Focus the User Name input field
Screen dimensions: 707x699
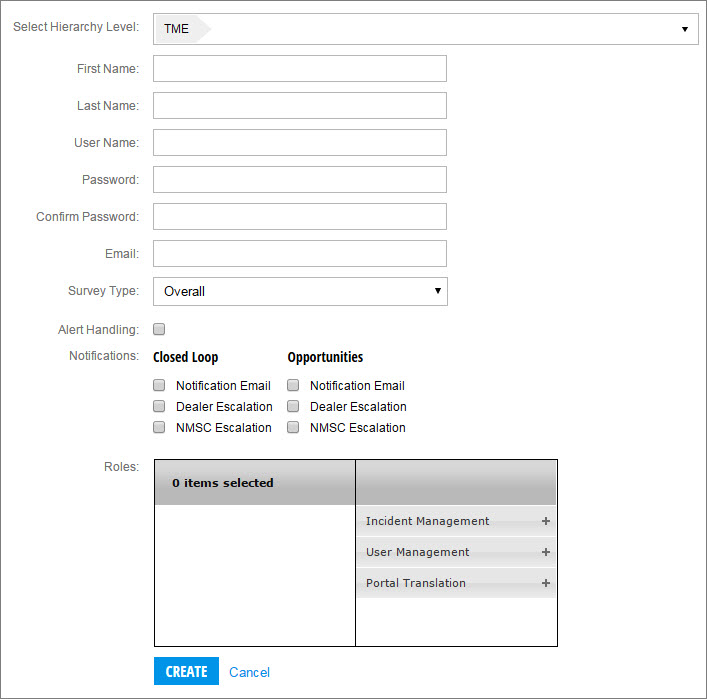click(x=300, y=143)
